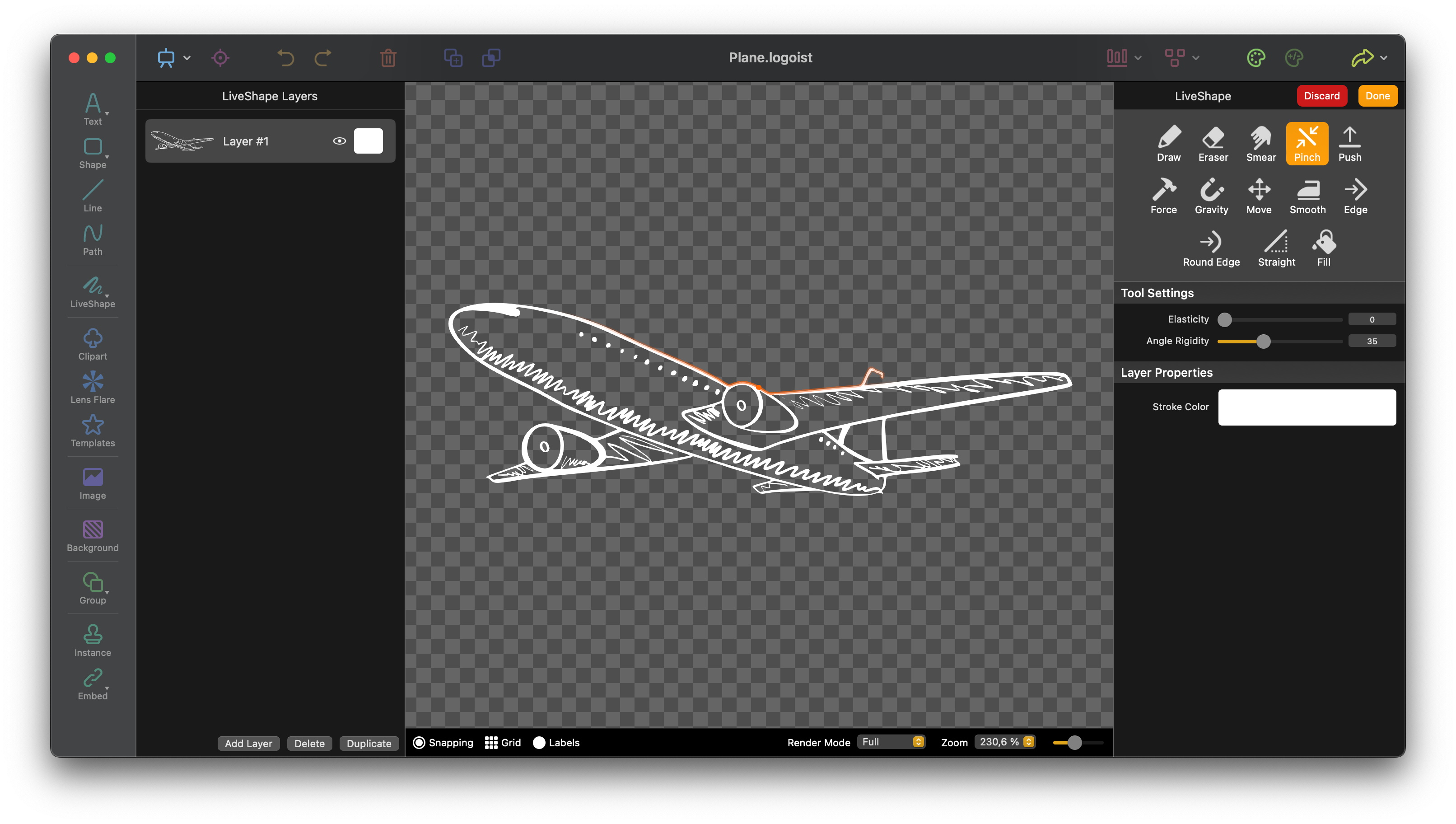The height and width of the screenshot is (824, 1456).
Task: Click the Zoom percentage stepper
Action: click(x=1028, y=742)
